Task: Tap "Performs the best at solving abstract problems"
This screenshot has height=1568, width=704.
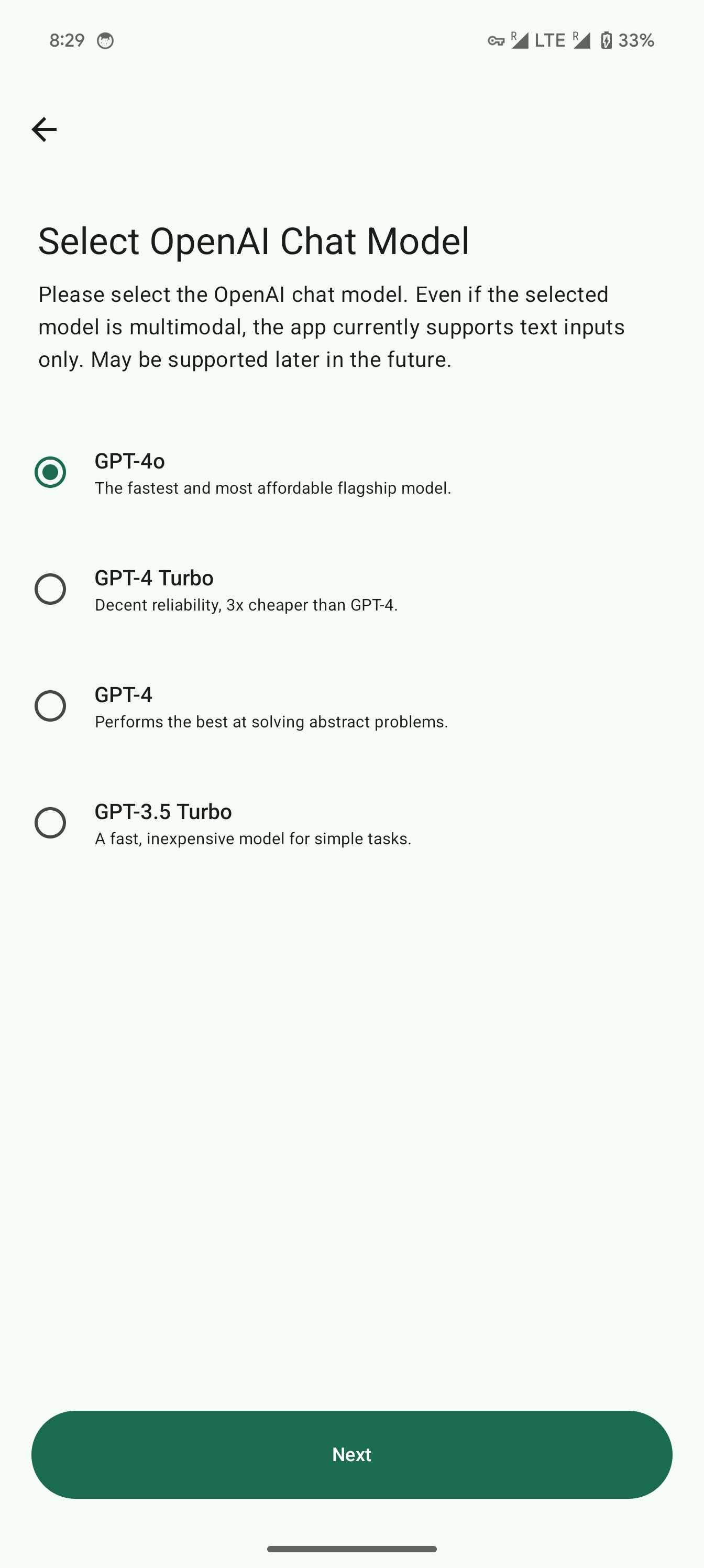Action: pos(271,722)
